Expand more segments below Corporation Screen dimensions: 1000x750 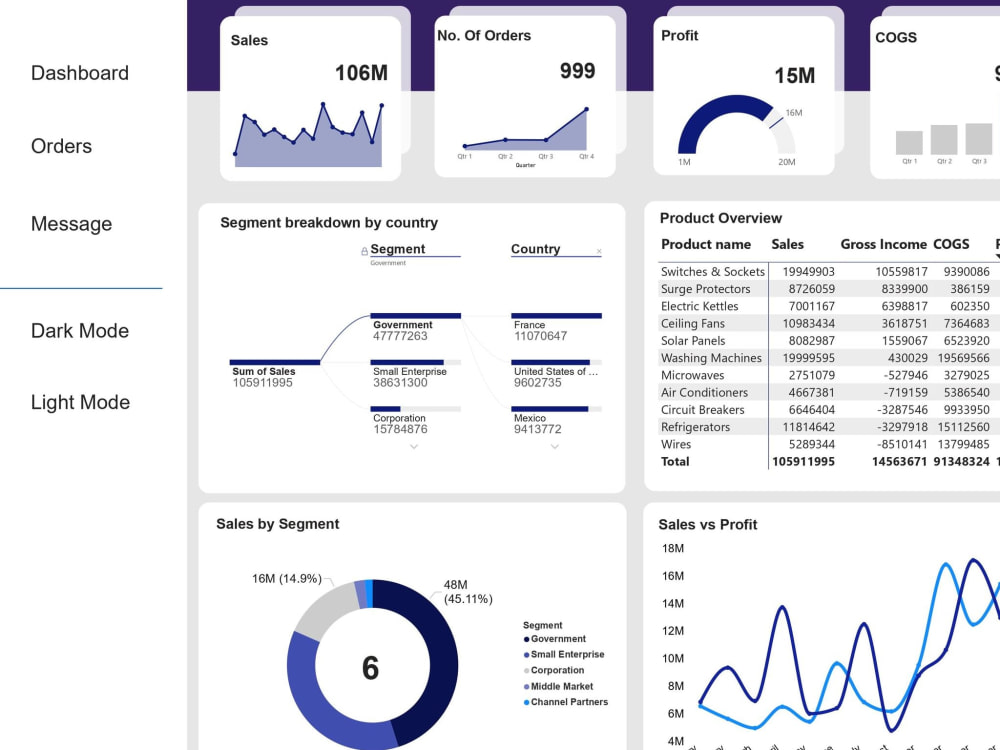(414, 446)
